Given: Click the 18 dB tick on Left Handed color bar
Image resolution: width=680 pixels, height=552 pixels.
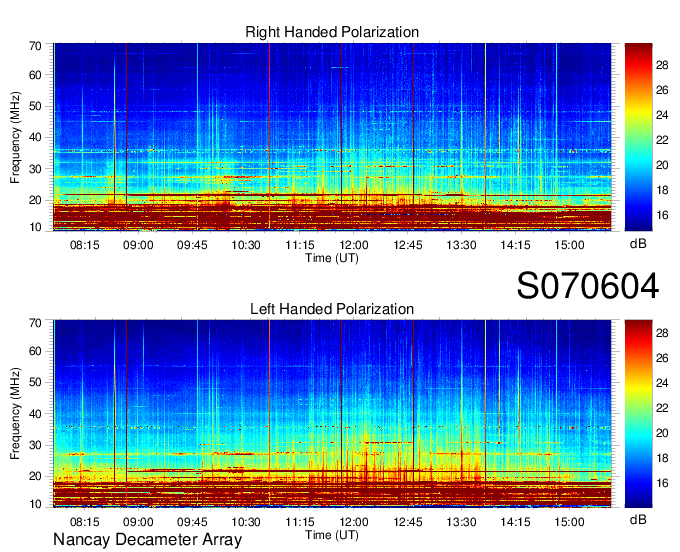Looking at the screenshot, I should point(662,458).
